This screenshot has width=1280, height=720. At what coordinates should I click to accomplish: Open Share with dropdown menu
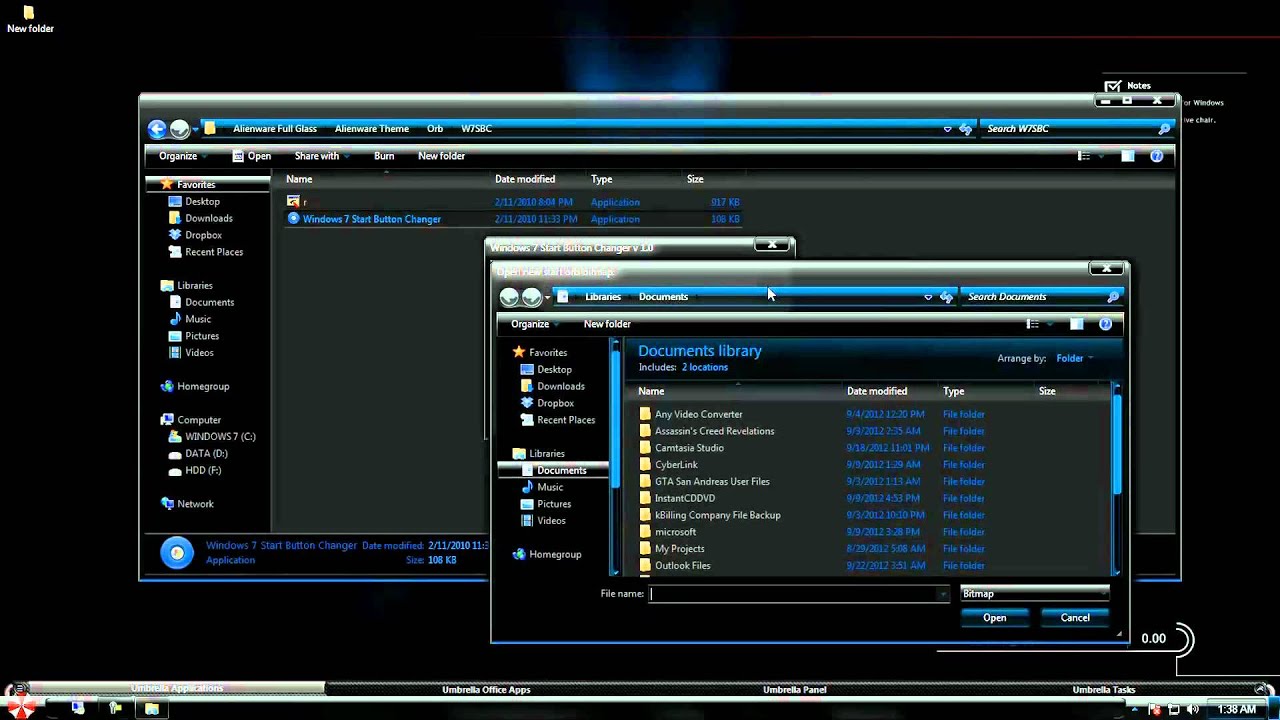(x=322, y=156)
